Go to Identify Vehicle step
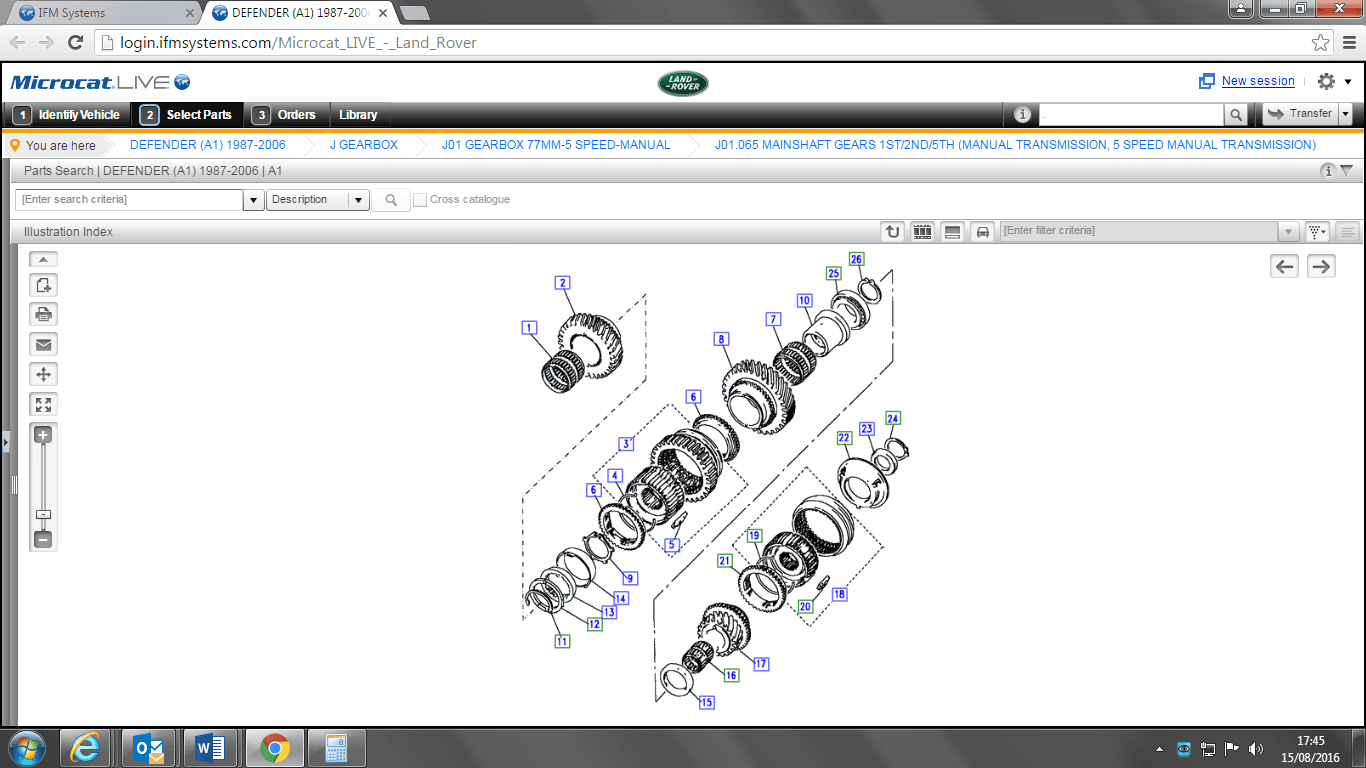Viewport: 1366px width, 768px height. pos(67,115)
